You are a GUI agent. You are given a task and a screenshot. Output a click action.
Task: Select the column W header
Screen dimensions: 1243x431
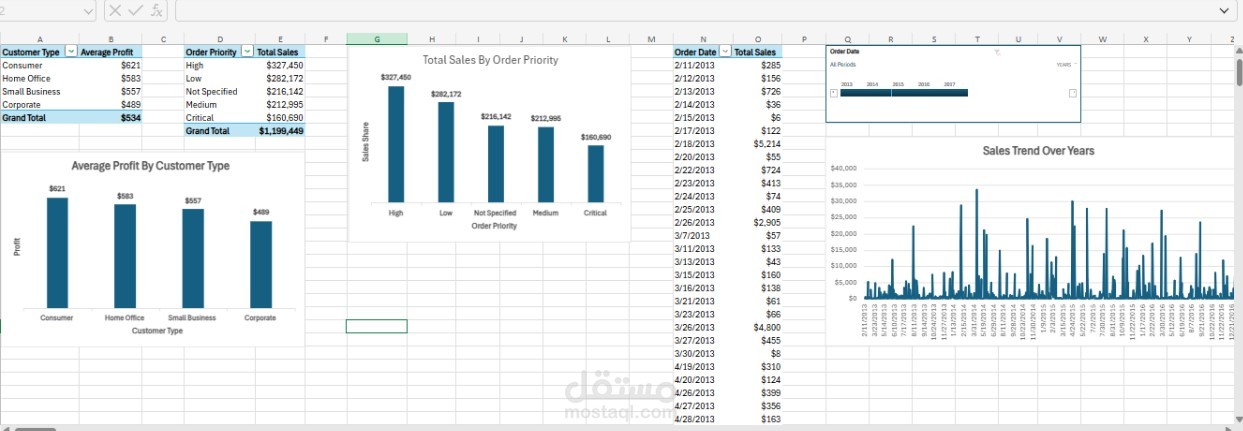click(x=1102, y=39)
